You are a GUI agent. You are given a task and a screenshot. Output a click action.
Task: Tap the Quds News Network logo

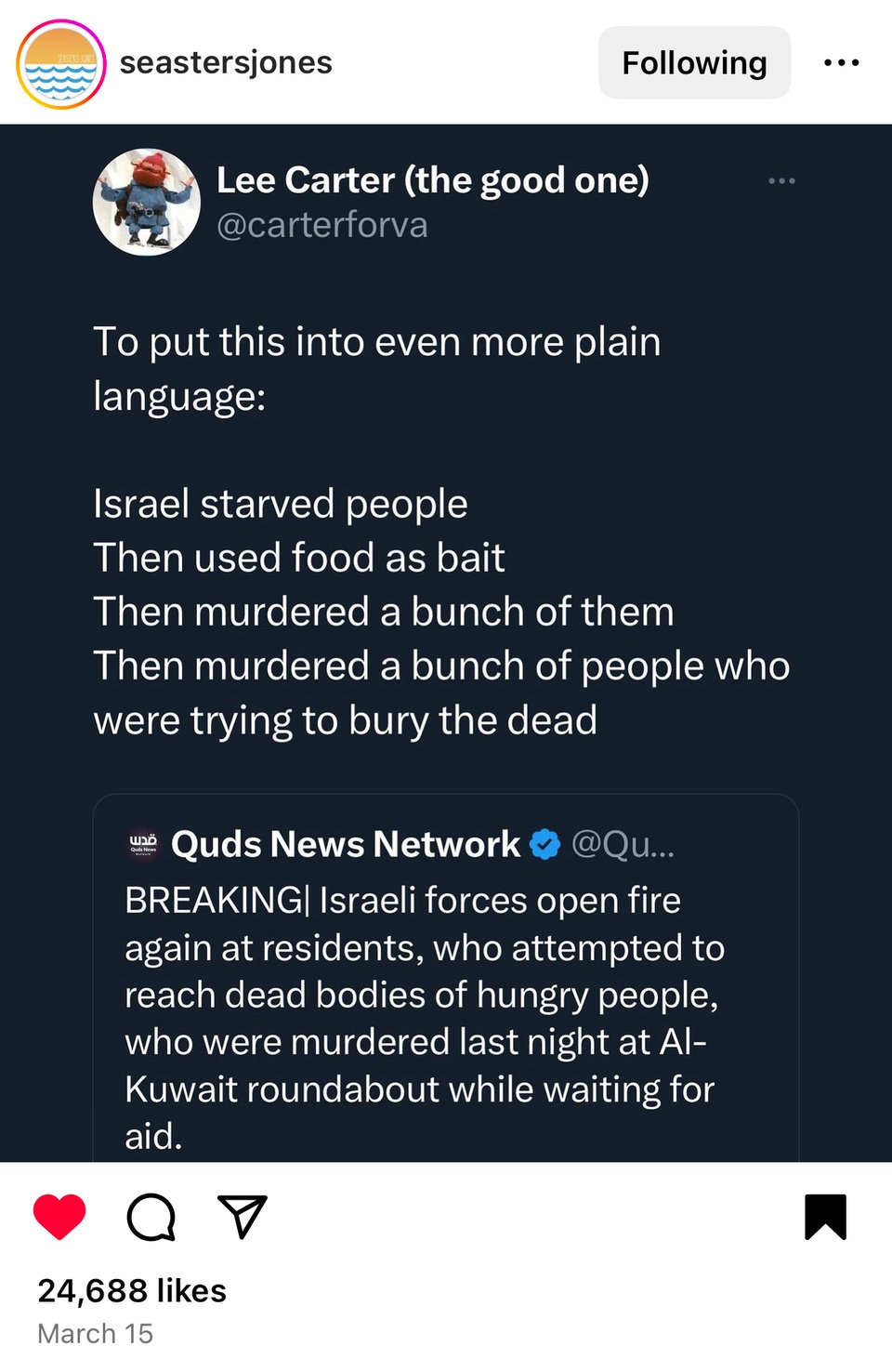tap(143, 844)
